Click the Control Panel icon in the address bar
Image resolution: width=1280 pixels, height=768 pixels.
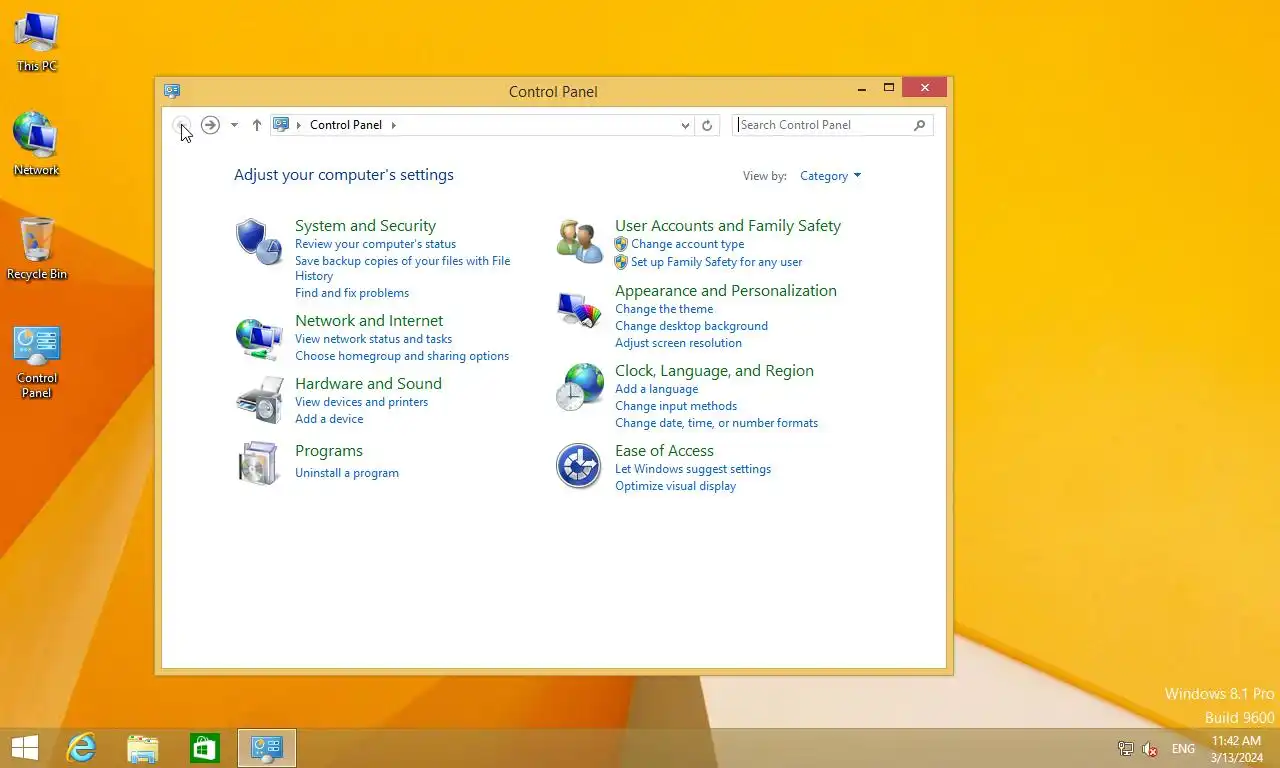click(x=281, y=125)
